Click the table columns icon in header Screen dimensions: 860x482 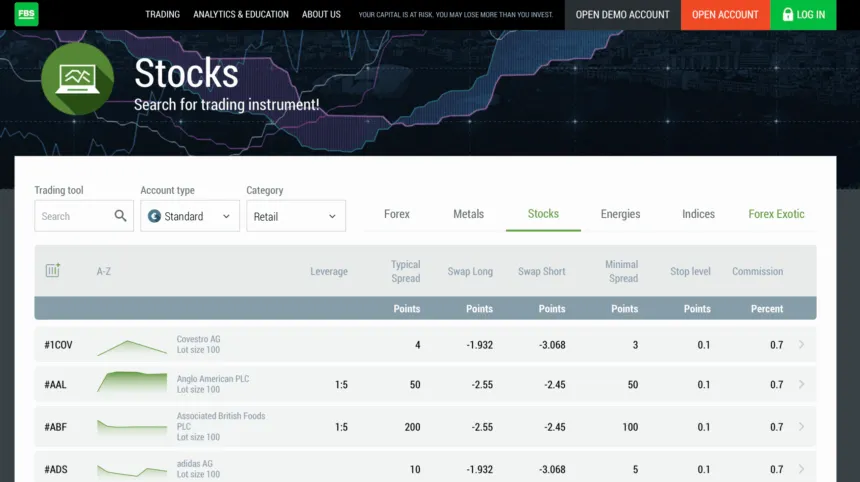[53, 271]
